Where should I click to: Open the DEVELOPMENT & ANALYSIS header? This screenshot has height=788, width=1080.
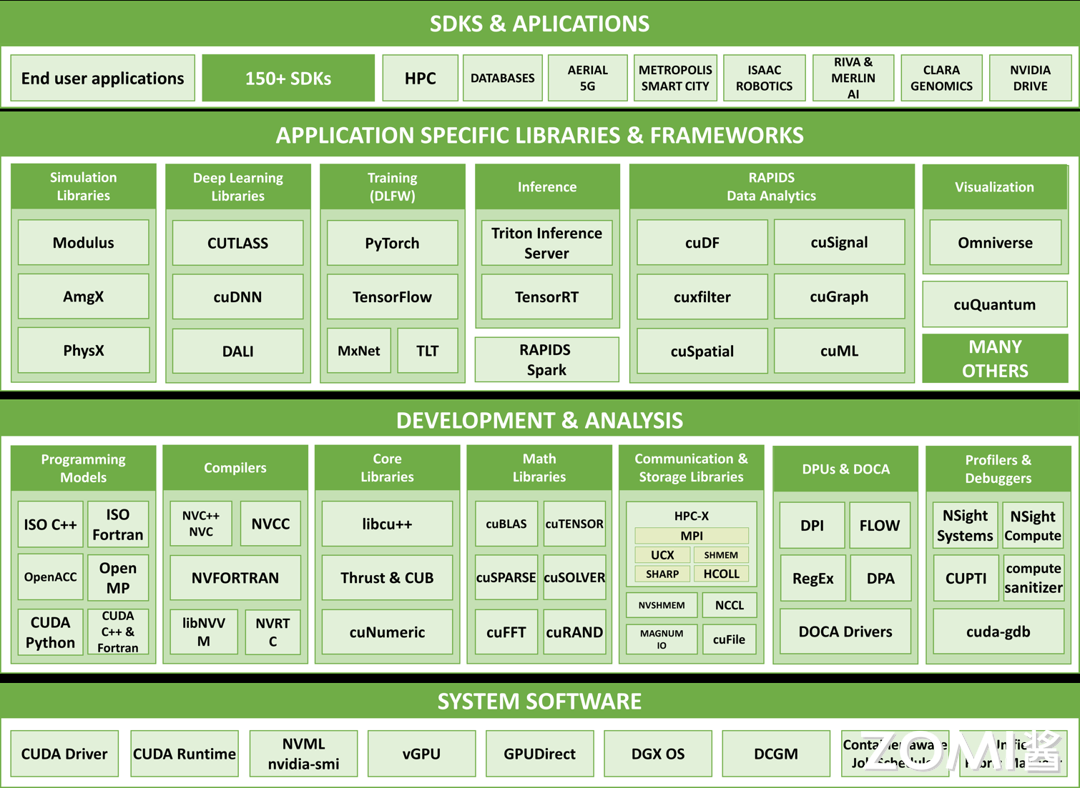coord(540,421)
